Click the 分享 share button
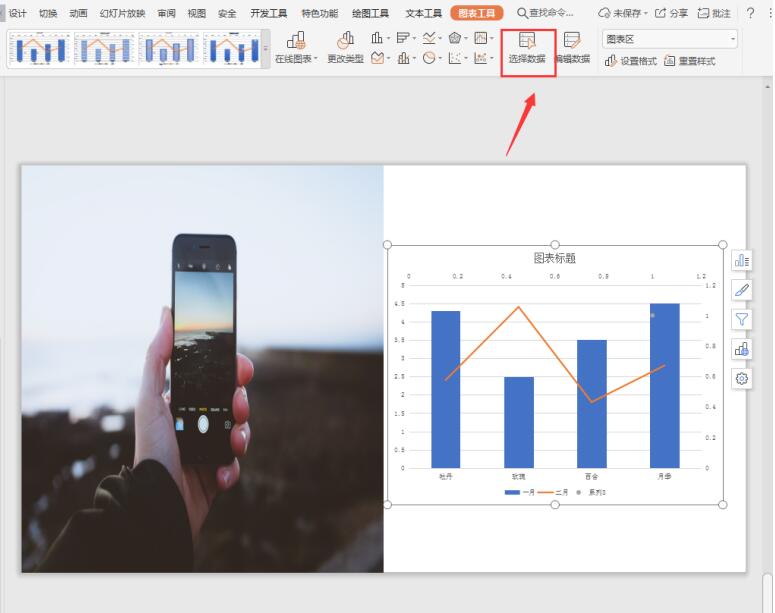This screenshot has width=775, height=613. pyautogui.click(x=671, y=13)
